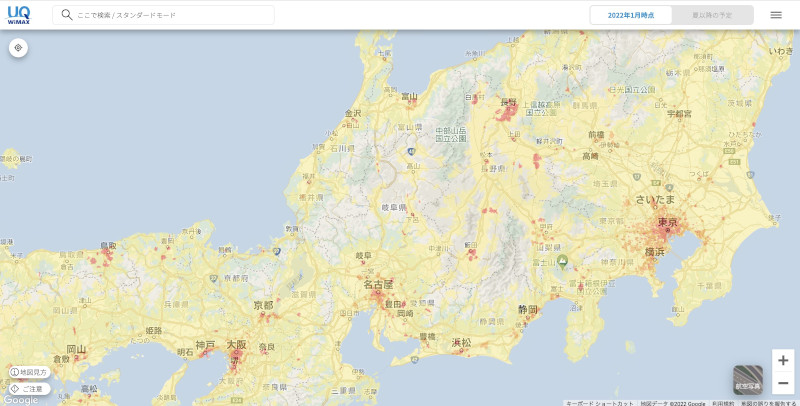Image resolution: width=800 pixels, height=406 pixels.
Task: Open the hamburger menu
Action: coord(776,15)
